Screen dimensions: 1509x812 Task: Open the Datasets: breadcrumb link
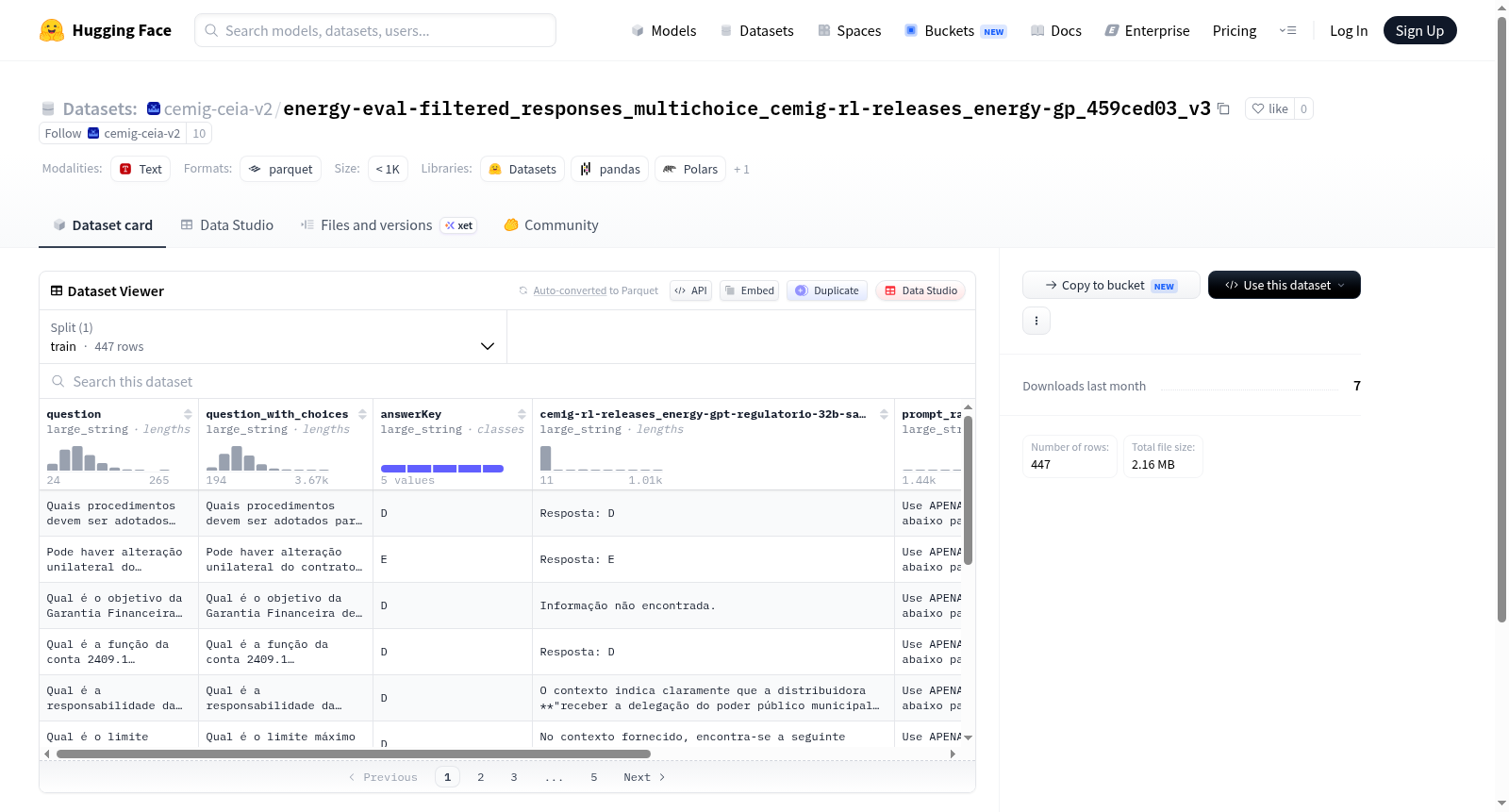tap(99, 108)
